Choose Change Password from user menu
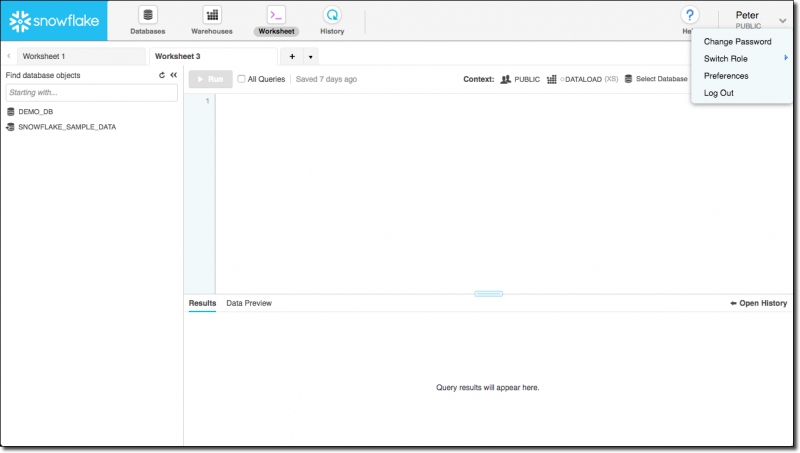The width and height of the screenshot is (800, 453). 737,41
